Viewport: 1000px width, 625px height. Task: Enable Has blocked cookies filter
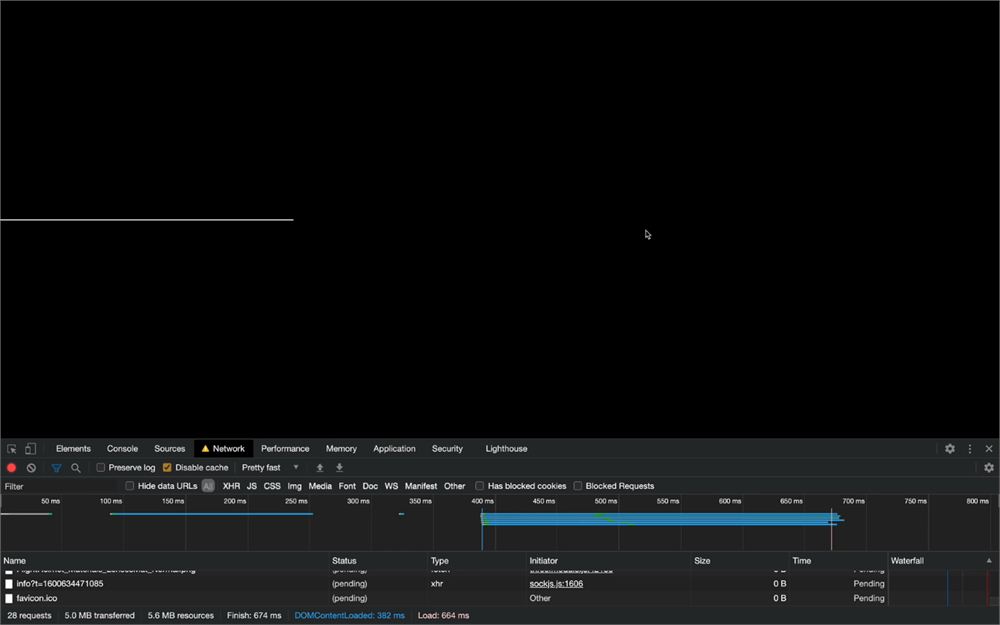click(480, 486)
